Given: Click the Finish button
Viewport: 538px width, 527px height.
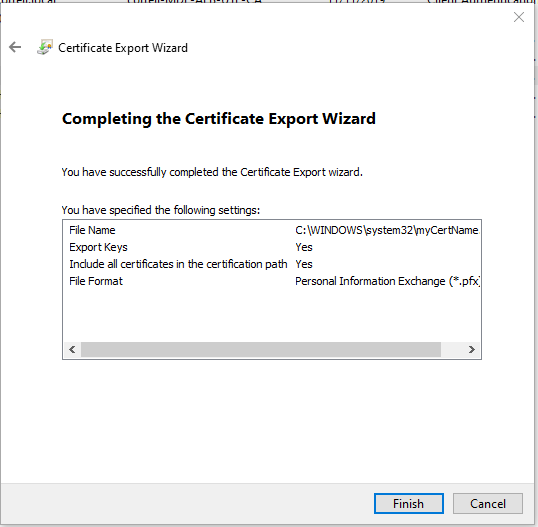Looking at the screenshot, I should pos(409,503).
